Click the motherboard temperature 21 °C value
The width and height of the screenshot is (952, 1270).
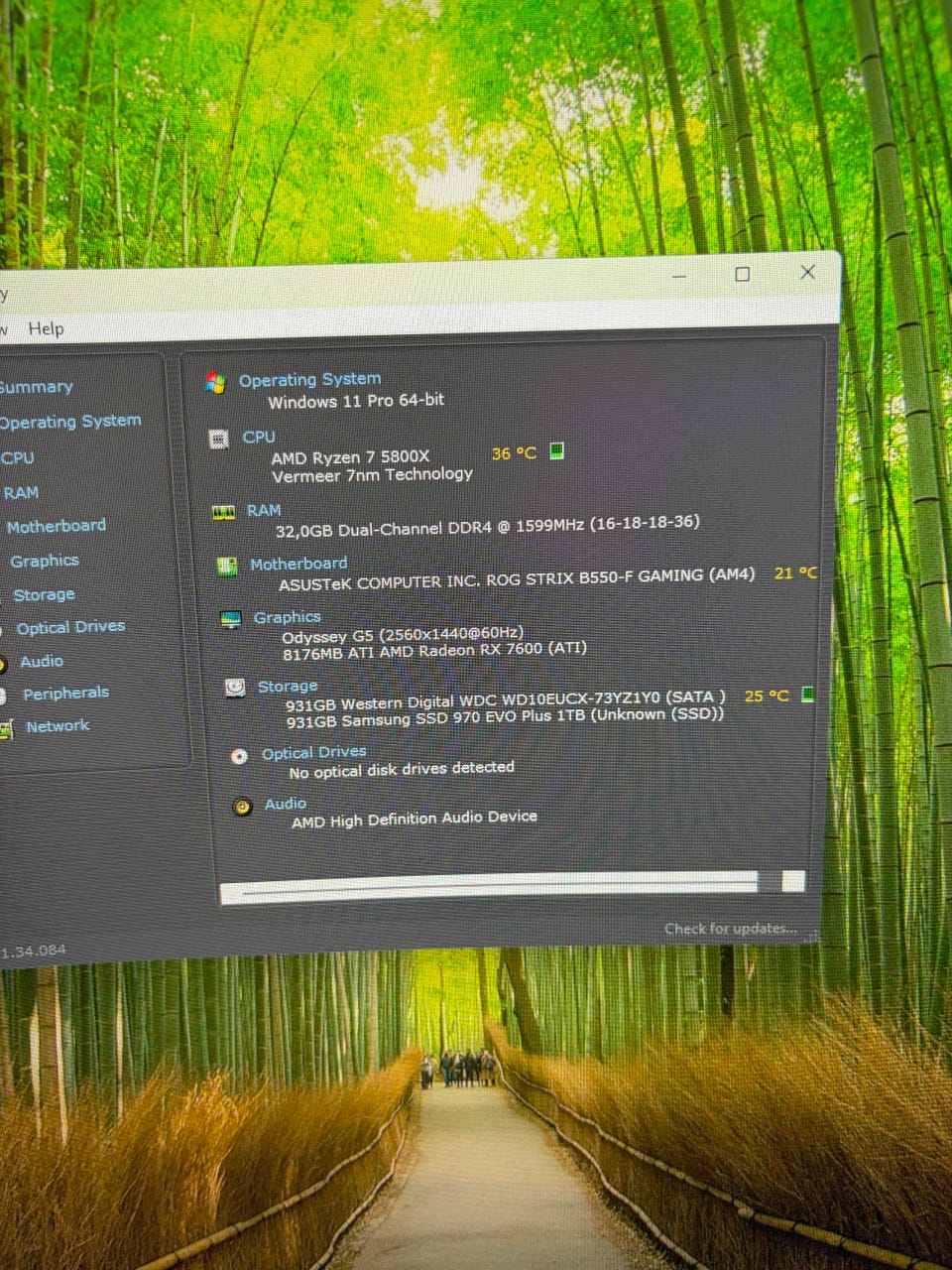(795, 572)
